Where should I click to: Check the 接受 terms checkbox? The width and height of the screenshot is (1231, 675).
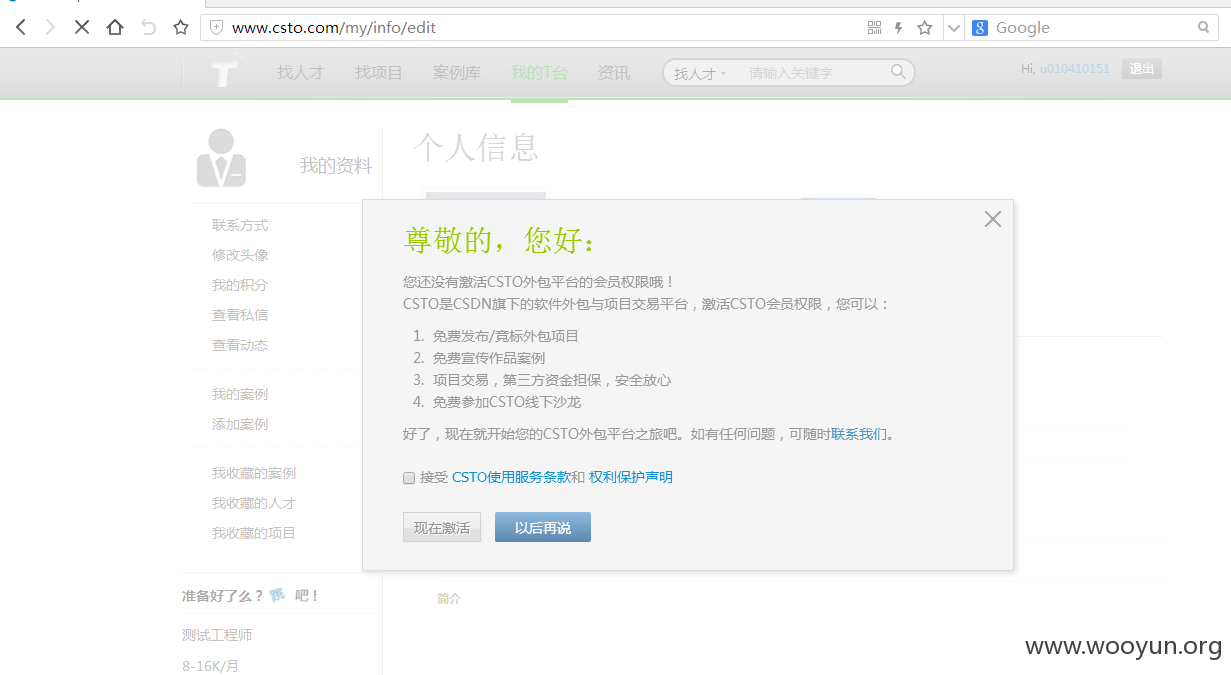click(409, 478)
